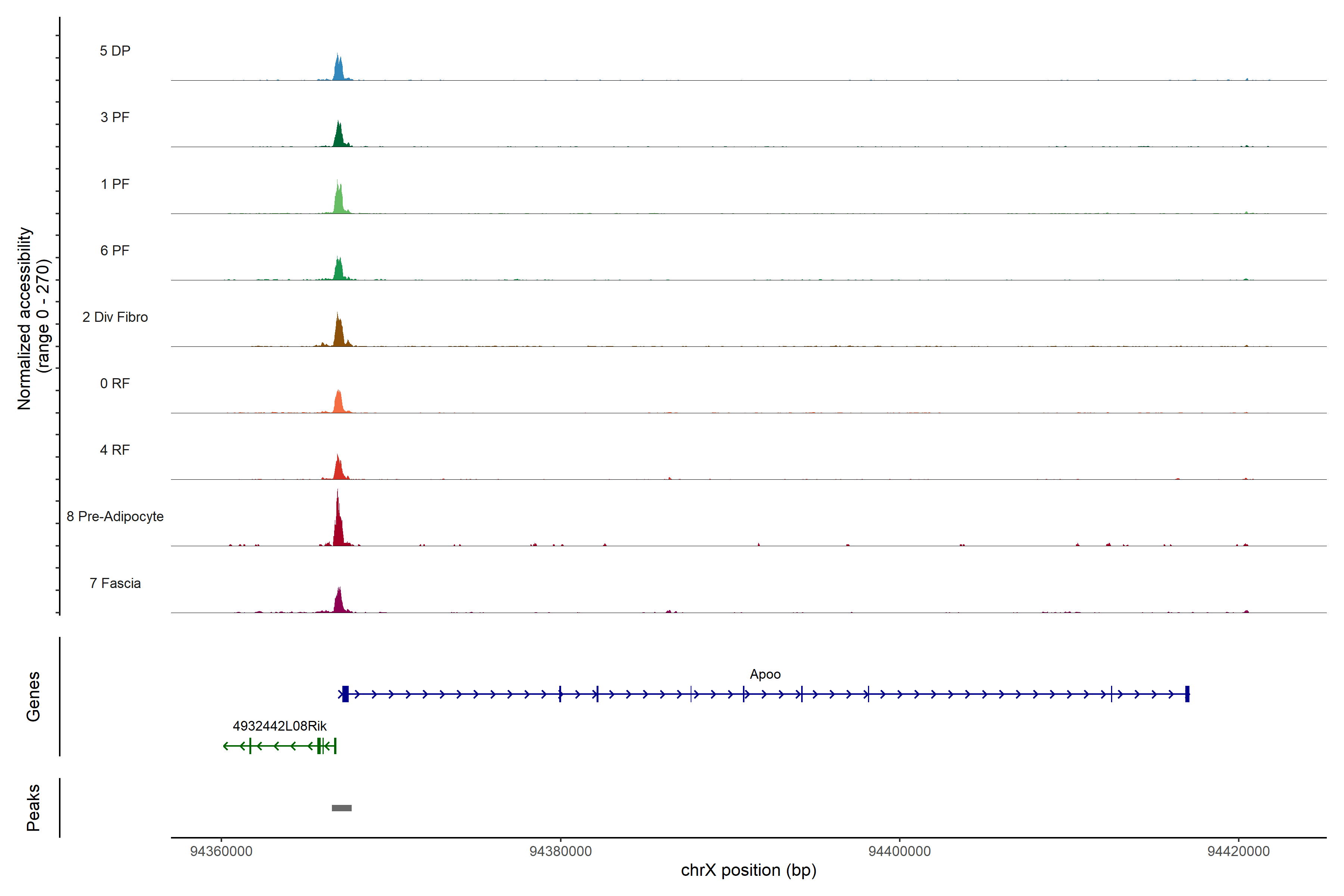The width and height of the screenshot is (1344, 896).
Task: Click the first Apoo exon block
Action: coord(345,694)
